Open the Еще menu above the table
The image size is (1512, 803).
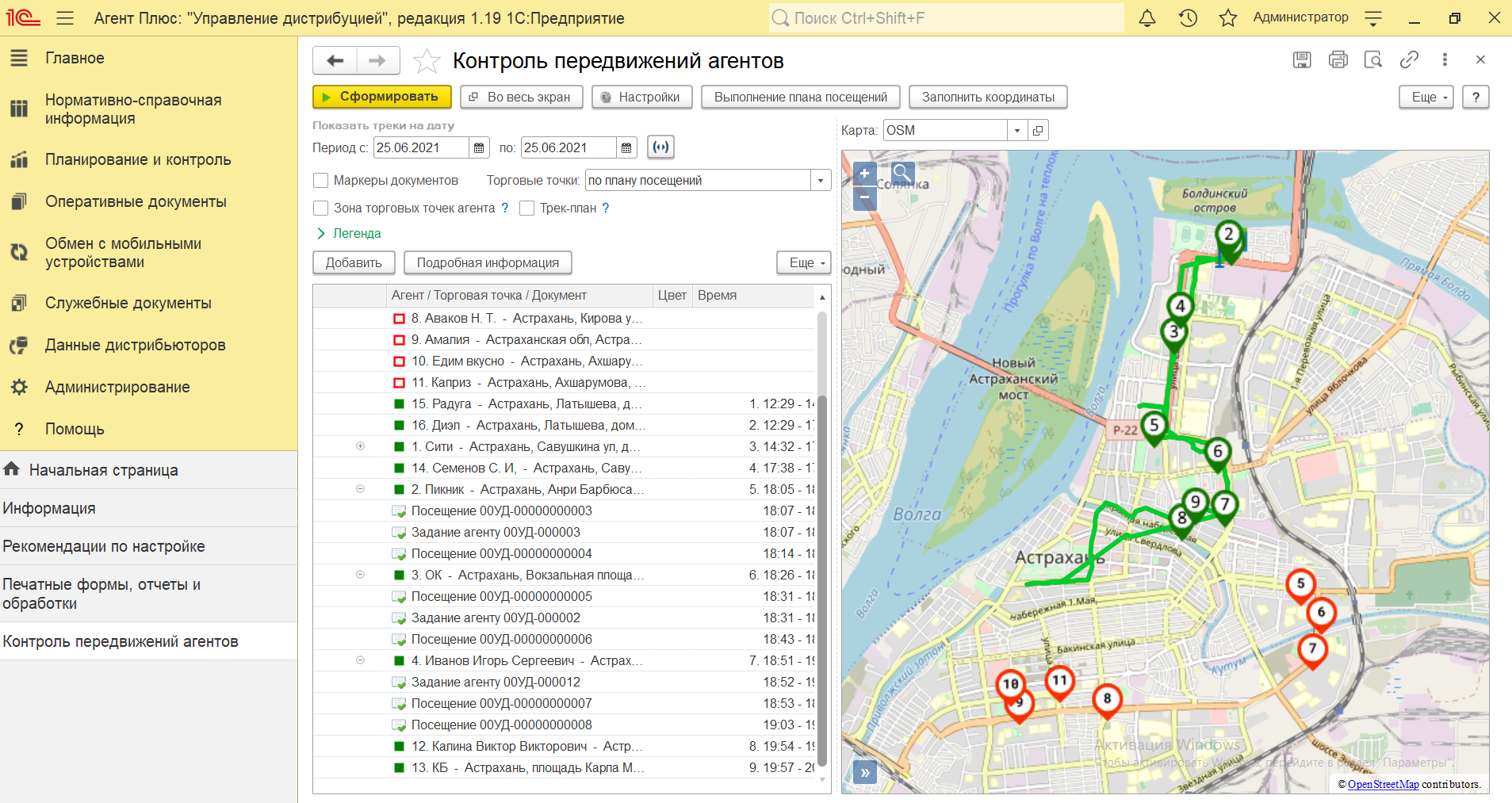point(804,262)
